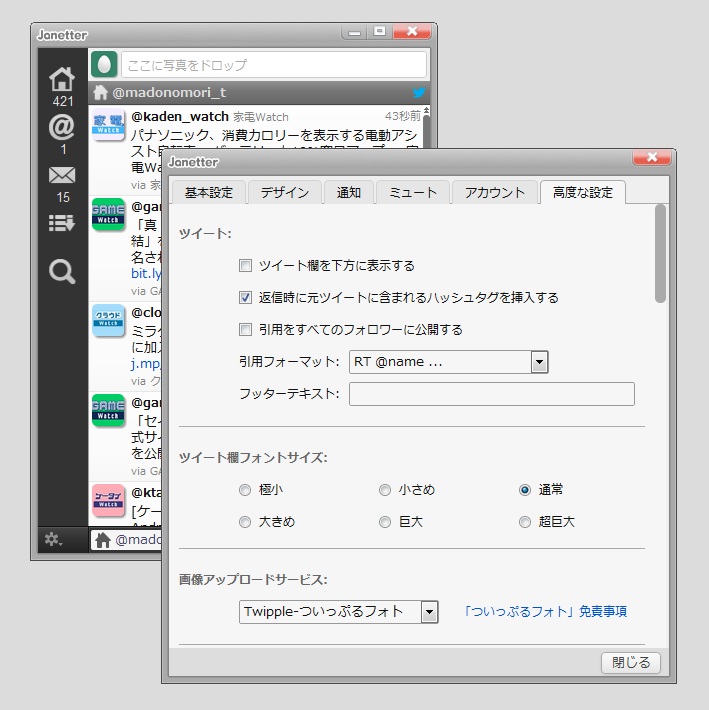
Task: Select 極小 font size radio
Action: (x=245, y=490)
